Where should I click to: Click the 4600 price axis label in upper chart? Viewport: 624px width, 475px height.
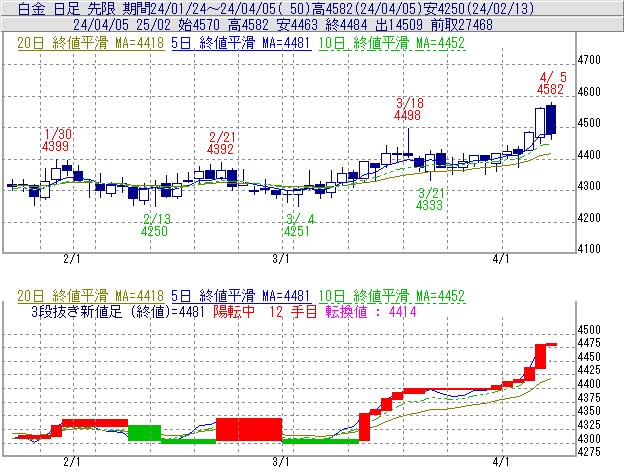589,92
